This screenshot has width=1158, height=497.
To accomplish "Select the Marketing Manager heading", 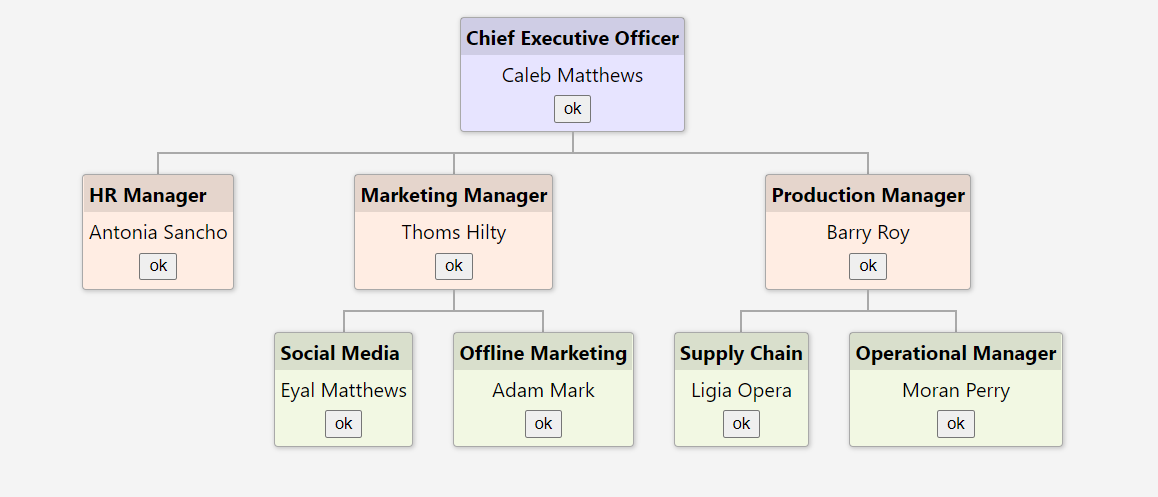I will coord(454,196).
